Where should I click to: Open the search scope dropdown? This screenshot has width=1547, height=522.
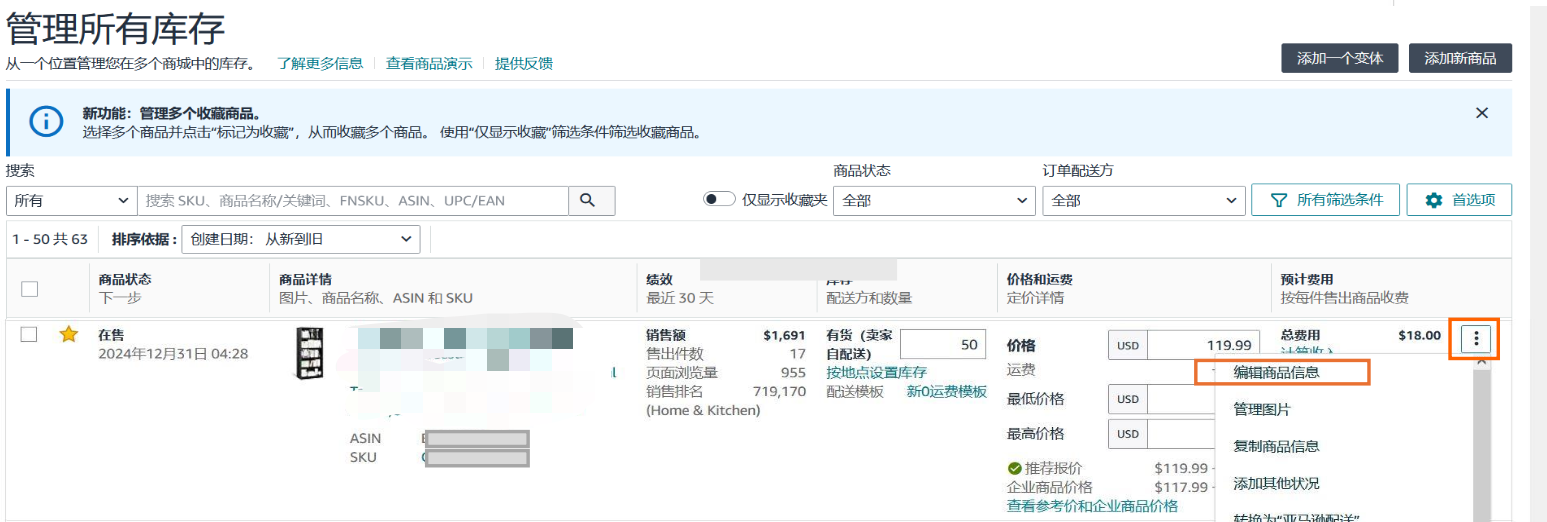coord(71,200)
